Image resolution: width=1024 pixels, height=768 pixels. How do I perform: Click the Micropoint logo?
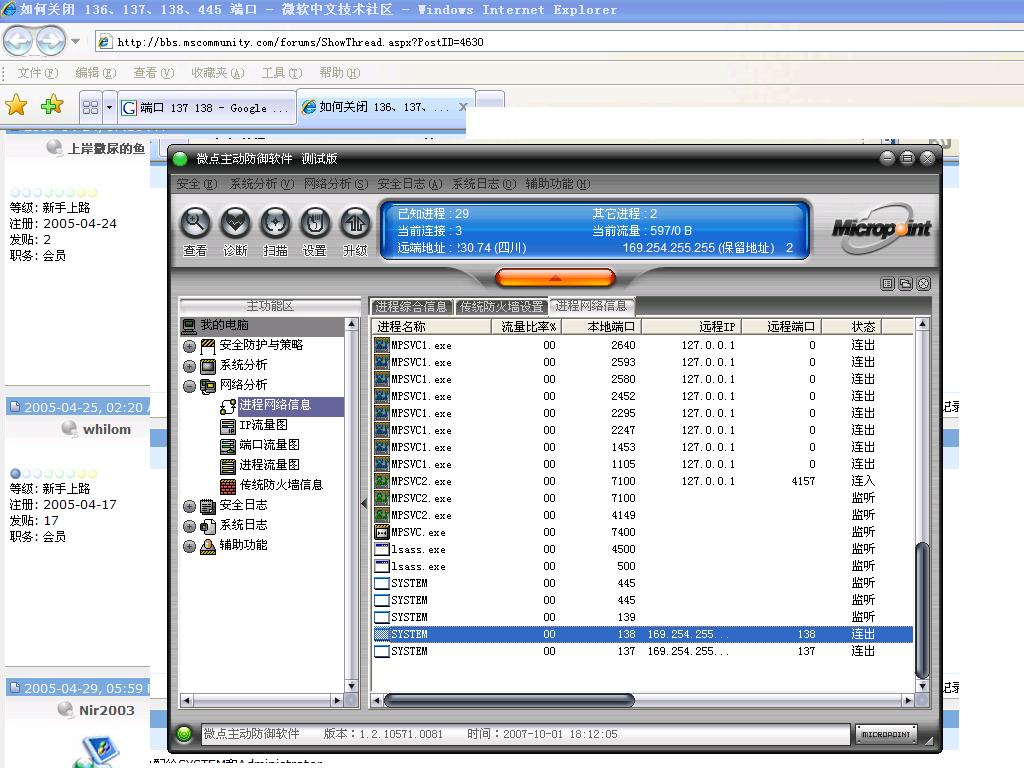881,229
